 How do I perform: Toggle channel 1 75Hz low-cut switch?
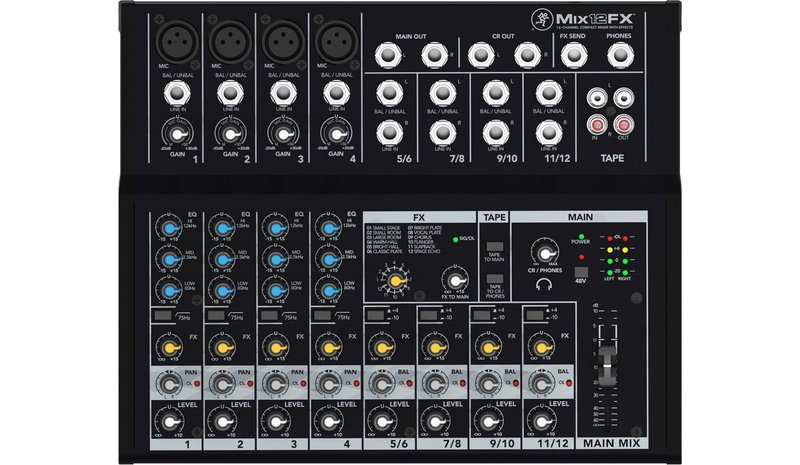163,315
